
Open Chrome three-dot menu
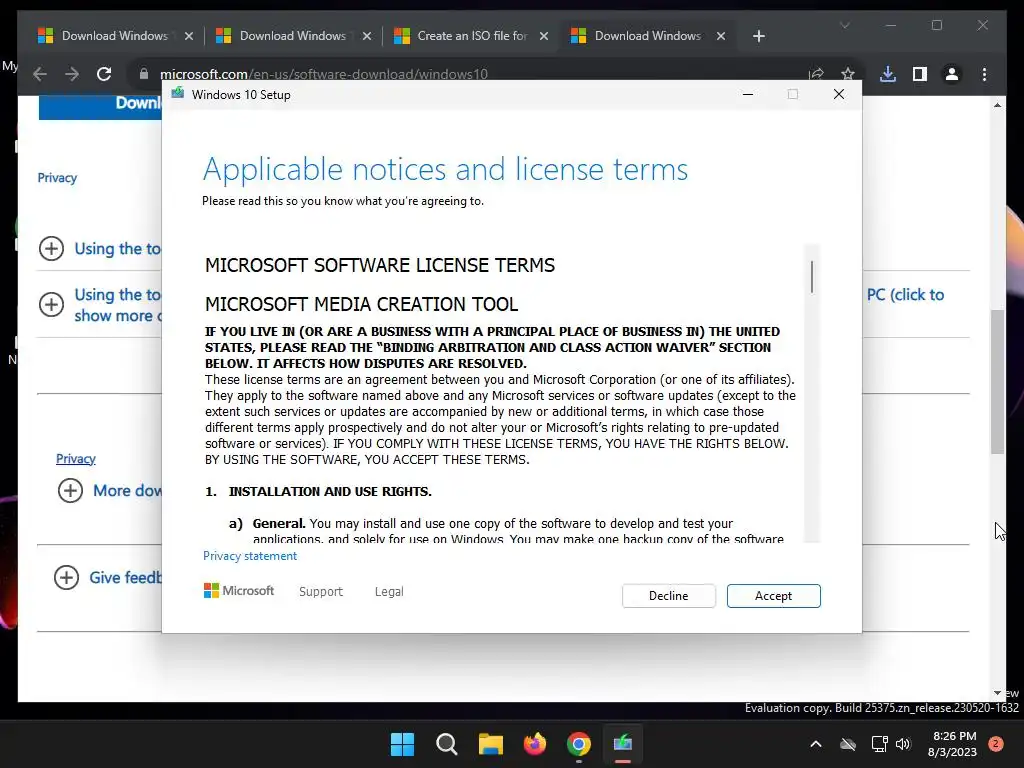(984, 74)
